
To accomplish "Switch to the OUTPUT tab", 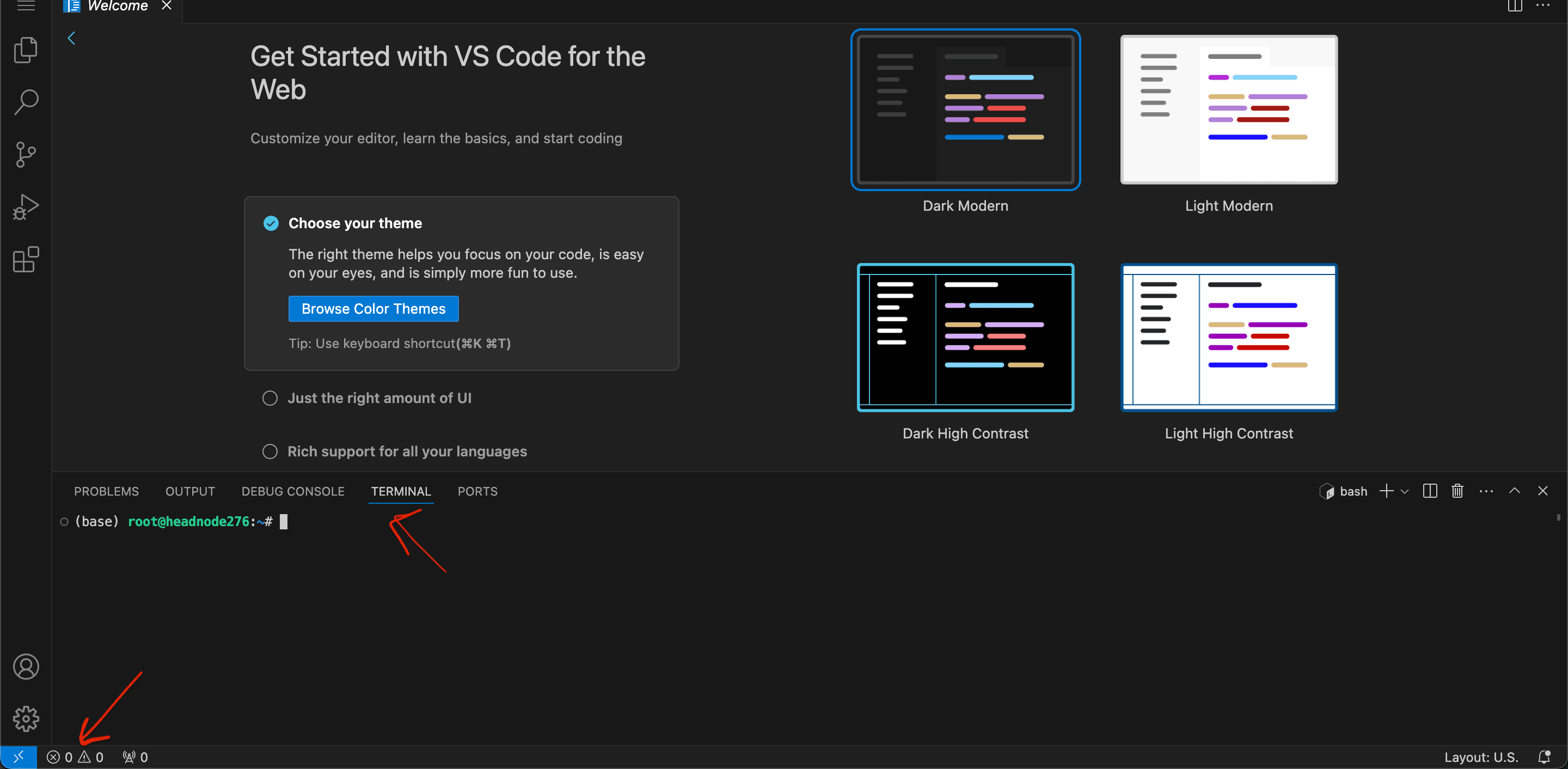I will point(190,491).
